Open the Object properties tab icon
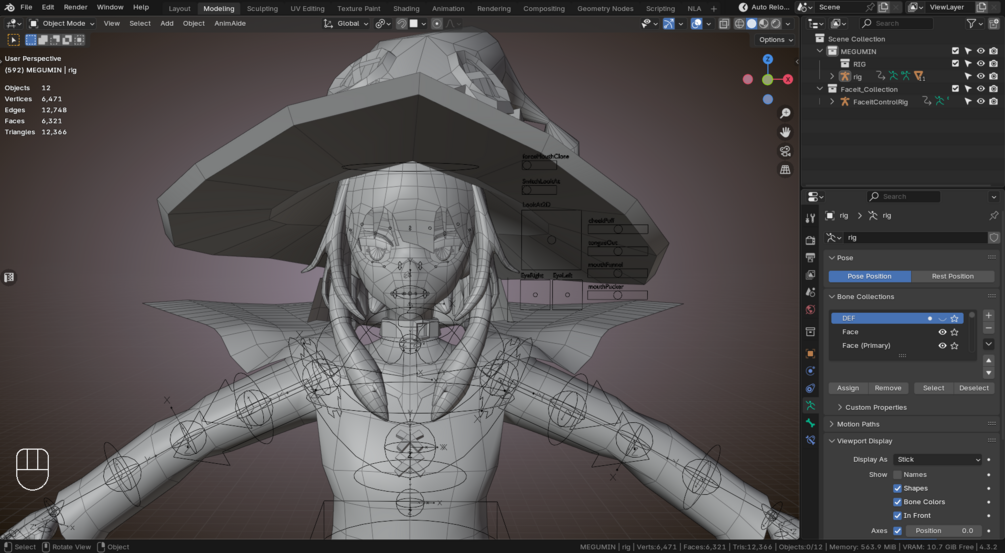 pos(810,354)
